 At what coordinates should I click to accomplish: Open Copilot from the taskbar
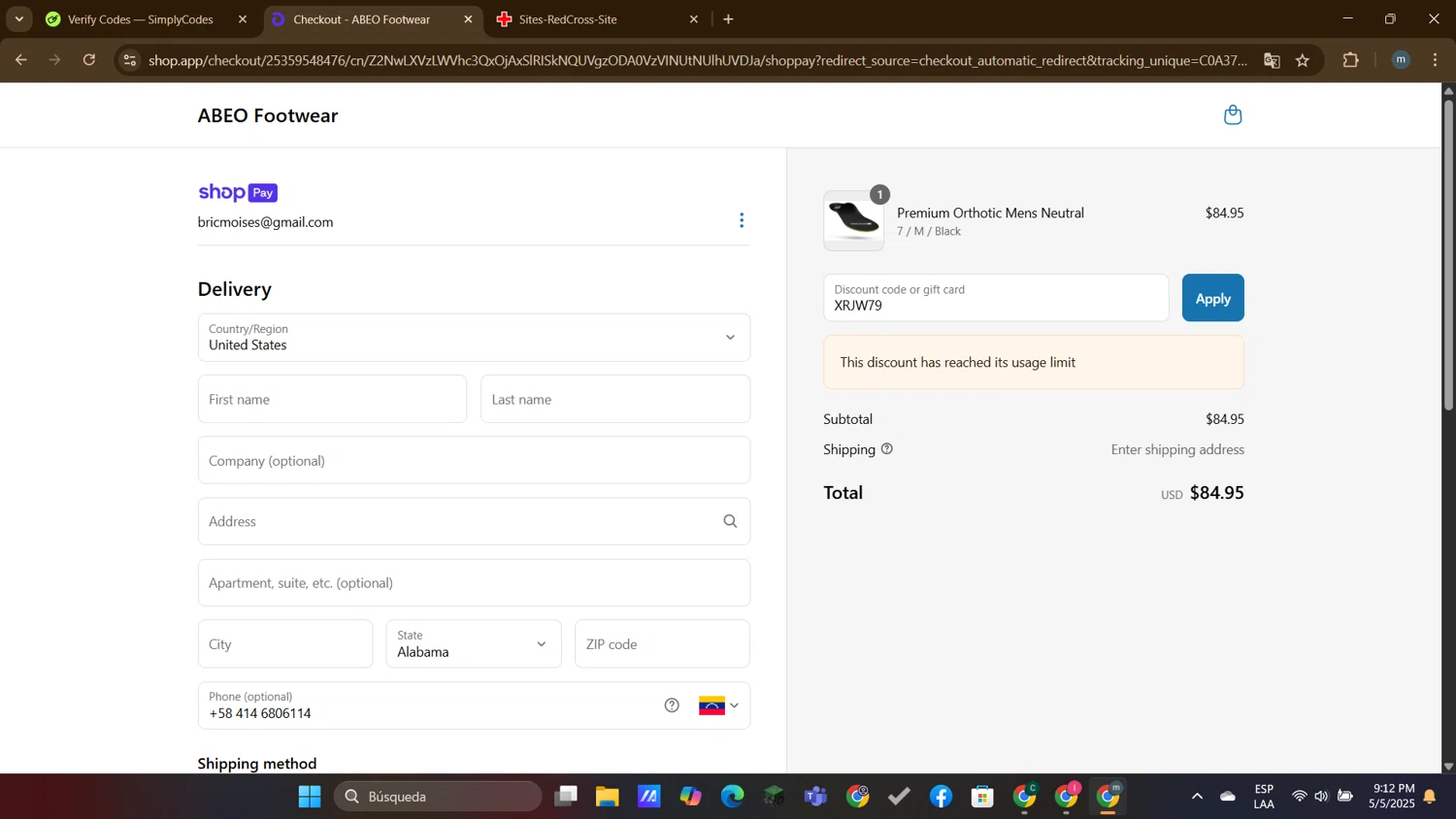690,797
